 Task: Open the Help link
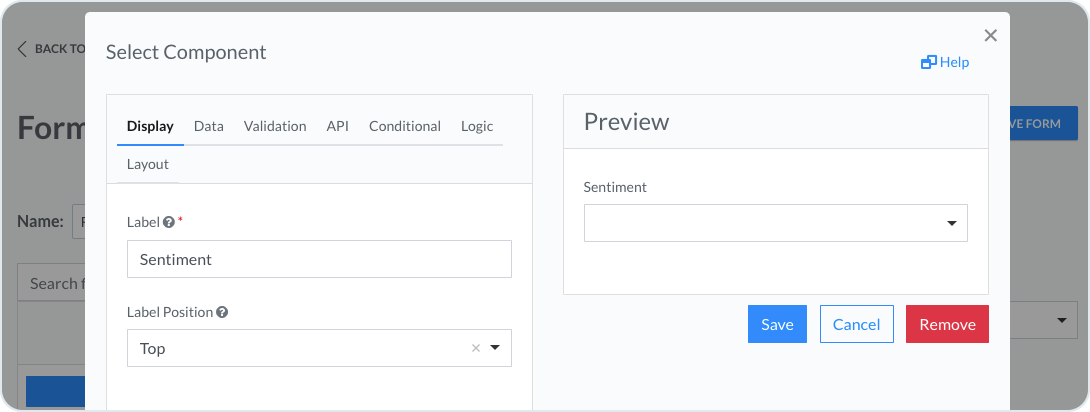tap(945, 62)
